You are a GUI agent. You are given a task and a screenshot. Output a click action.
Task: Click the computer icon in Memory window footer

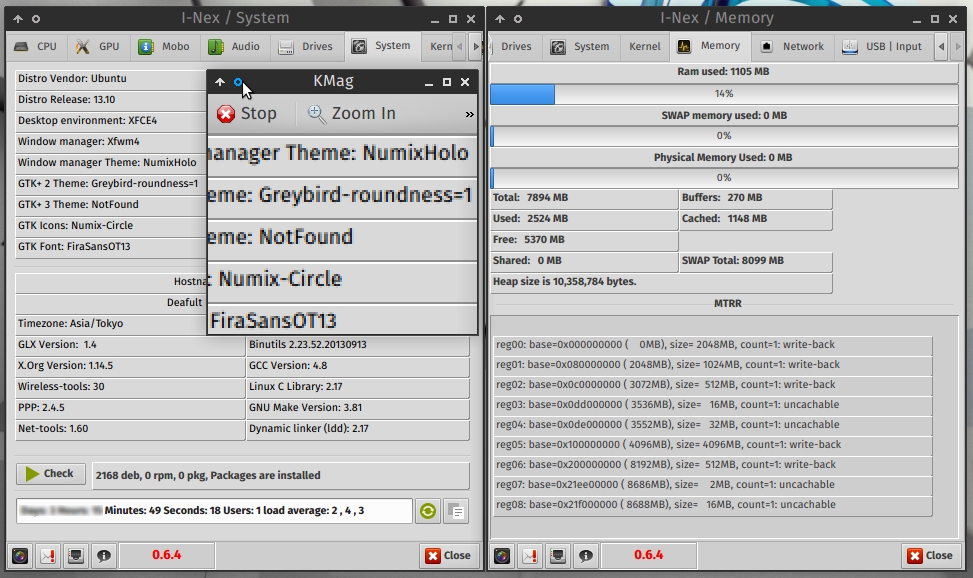558,555
